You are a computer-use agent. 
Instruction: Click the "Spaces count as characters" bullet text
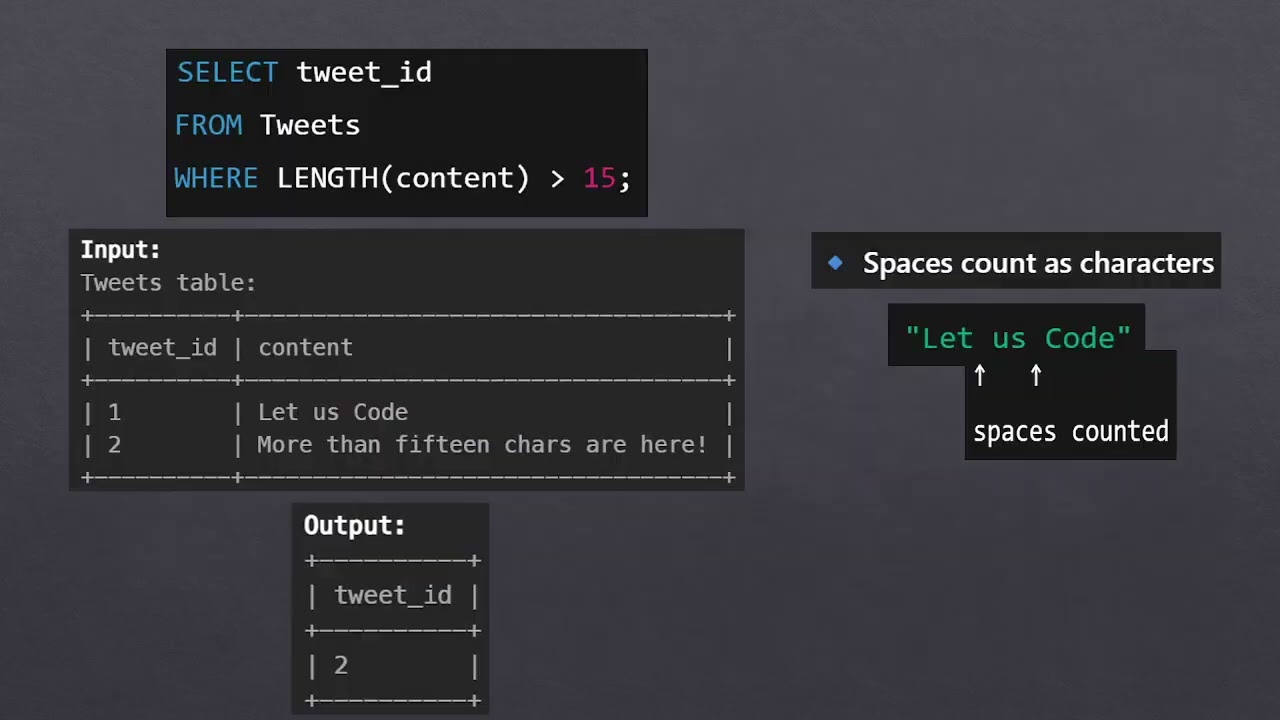pyautogui.click(x=1038, y=263)
